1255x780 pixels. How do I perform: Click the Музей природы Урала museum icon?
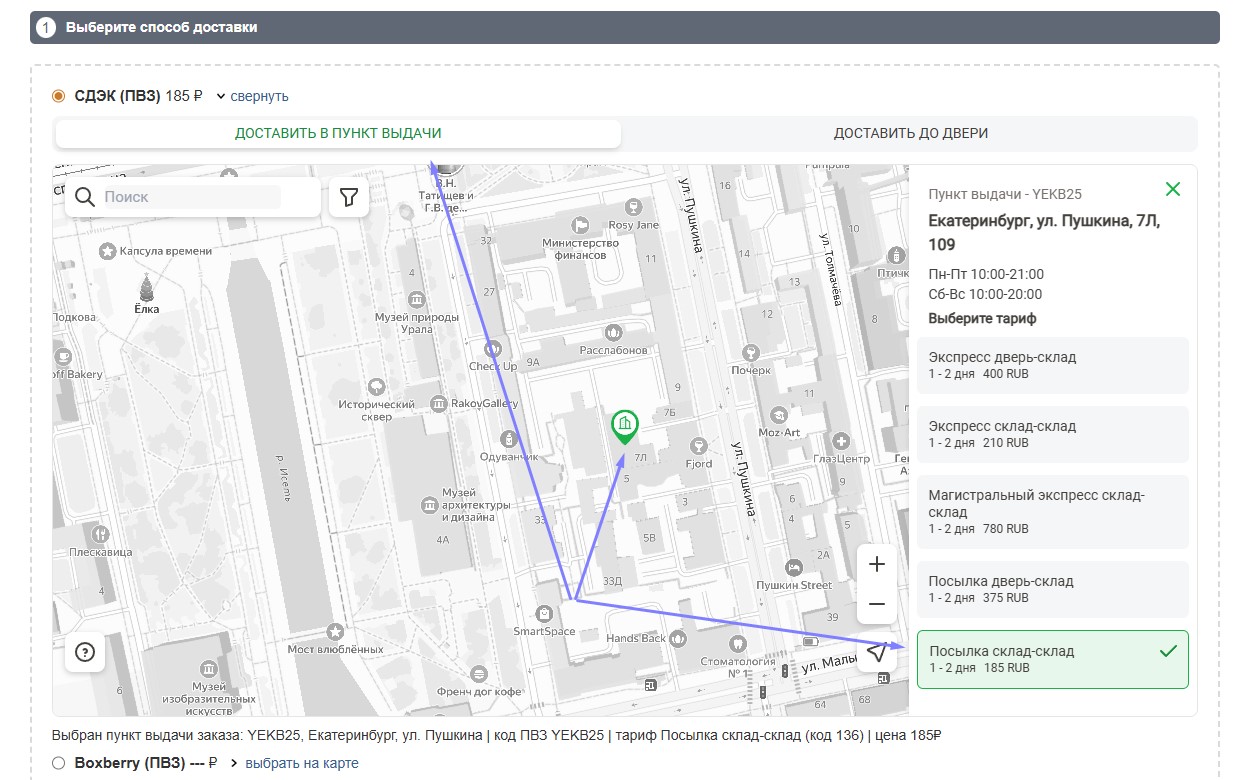click(x=416, y=301)
